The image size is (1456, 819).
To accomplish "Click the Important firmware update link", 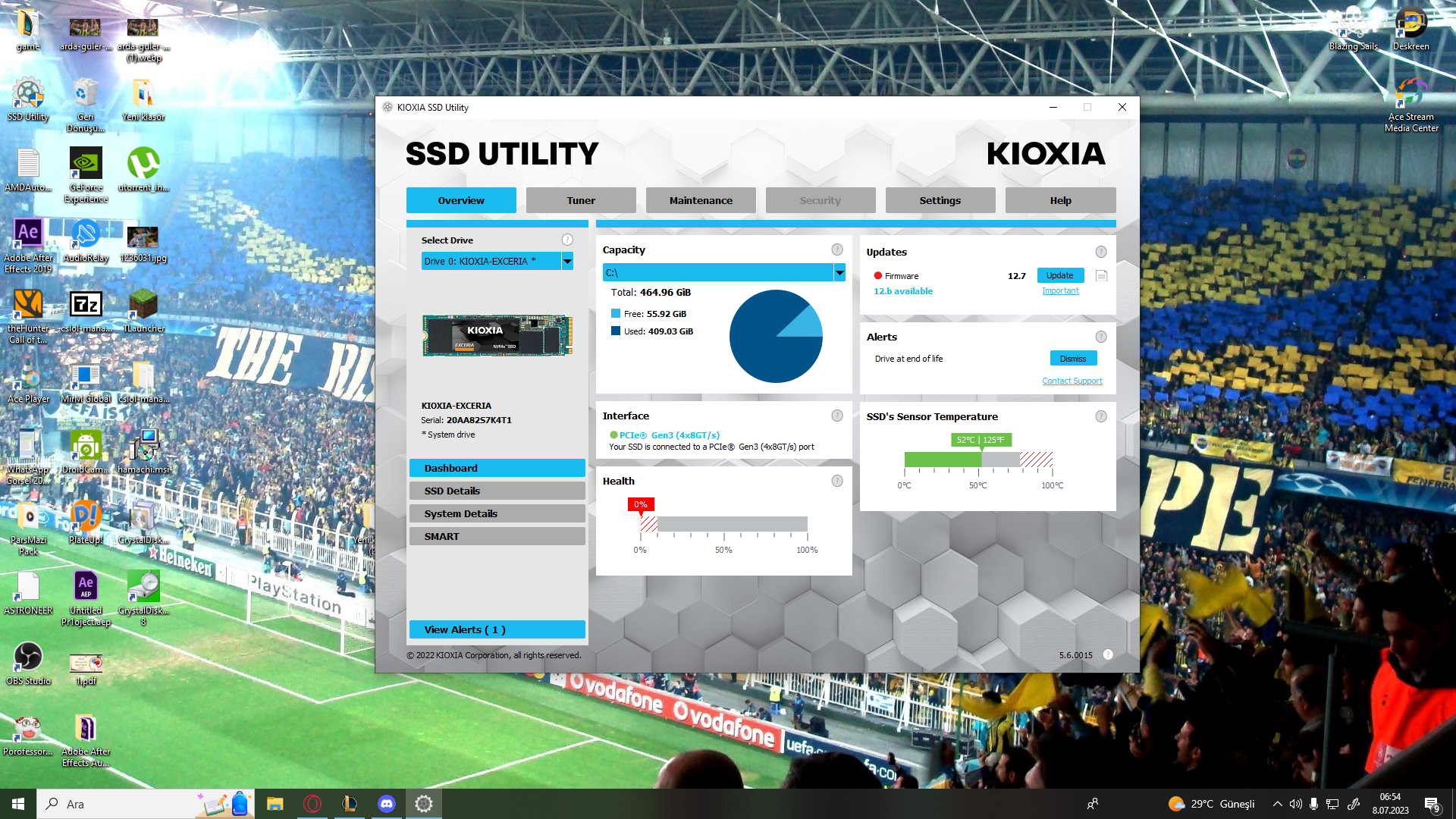I will 1060,290.
